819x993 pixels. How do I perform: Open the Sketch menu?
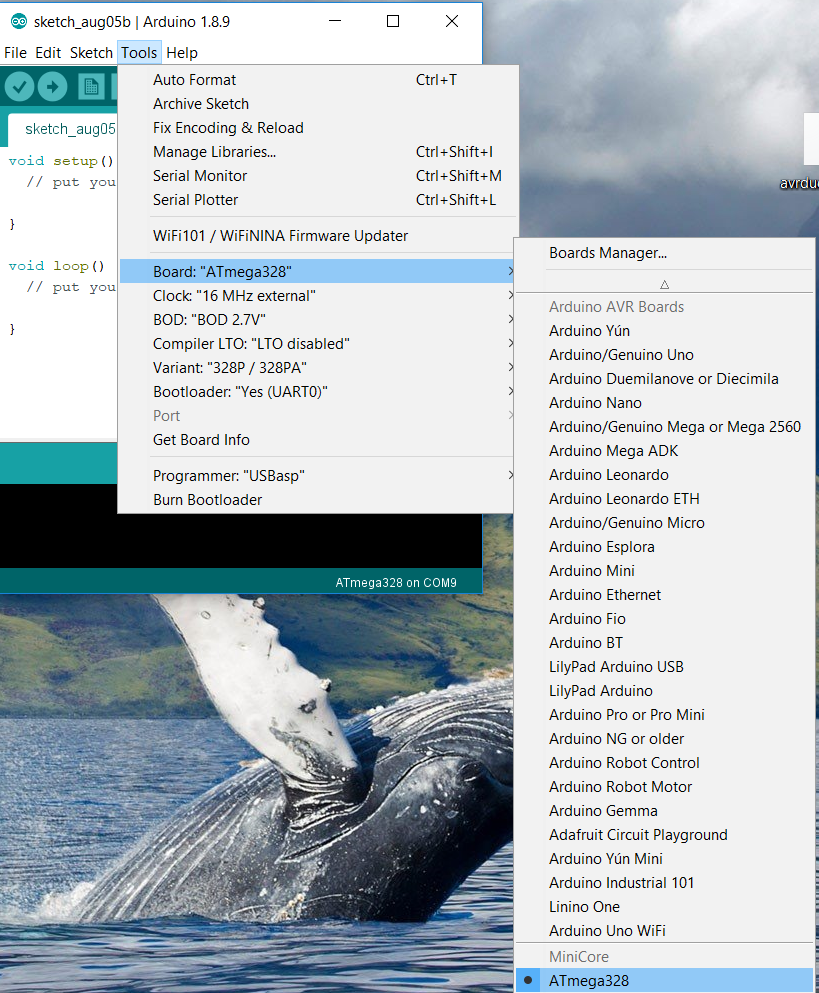91,53
